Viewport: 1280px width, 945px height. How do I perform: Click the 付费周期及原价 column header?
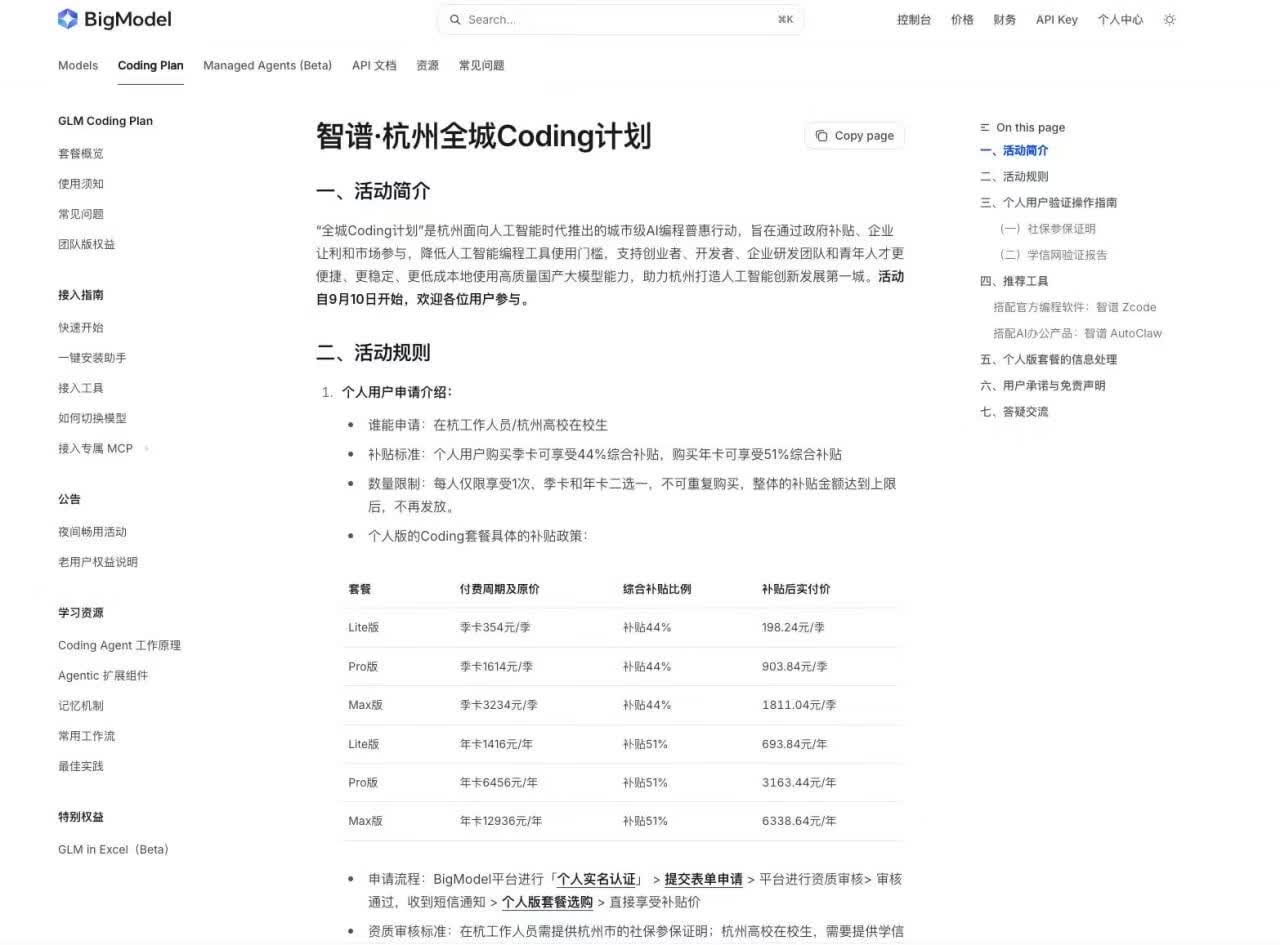click(x=499, y=589)
